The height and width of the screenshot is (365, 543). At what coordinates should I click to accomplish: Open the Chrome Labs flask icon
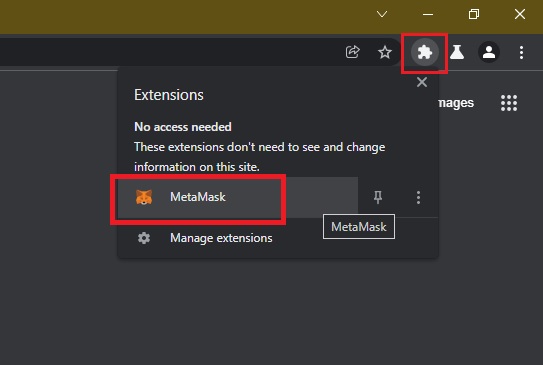(x=457, y=52)
